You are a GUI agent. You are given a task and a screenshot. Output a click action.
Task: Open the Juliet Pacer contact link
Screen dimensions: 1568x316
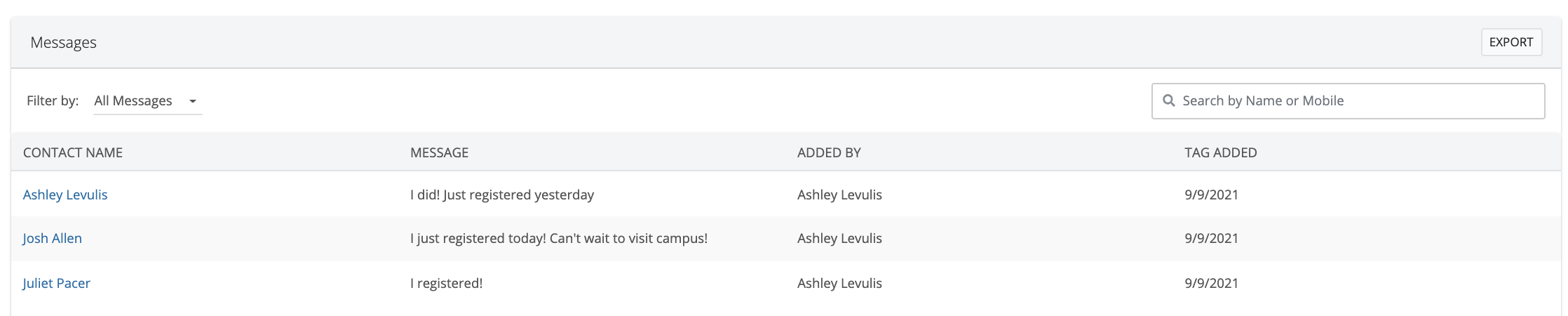[57, 283]
